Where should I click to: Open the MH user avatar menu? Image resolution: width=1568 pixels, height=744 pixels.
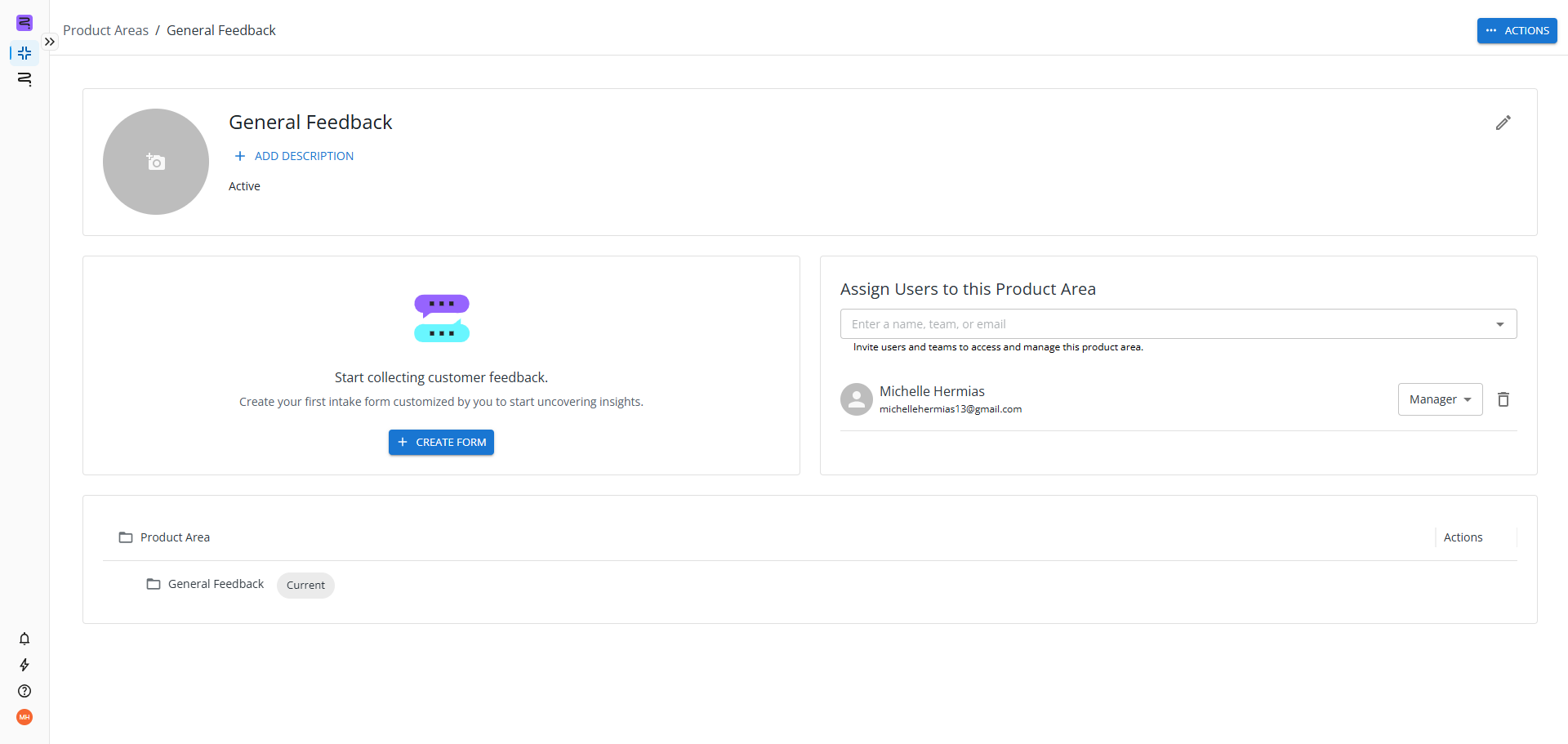(24, 717)
